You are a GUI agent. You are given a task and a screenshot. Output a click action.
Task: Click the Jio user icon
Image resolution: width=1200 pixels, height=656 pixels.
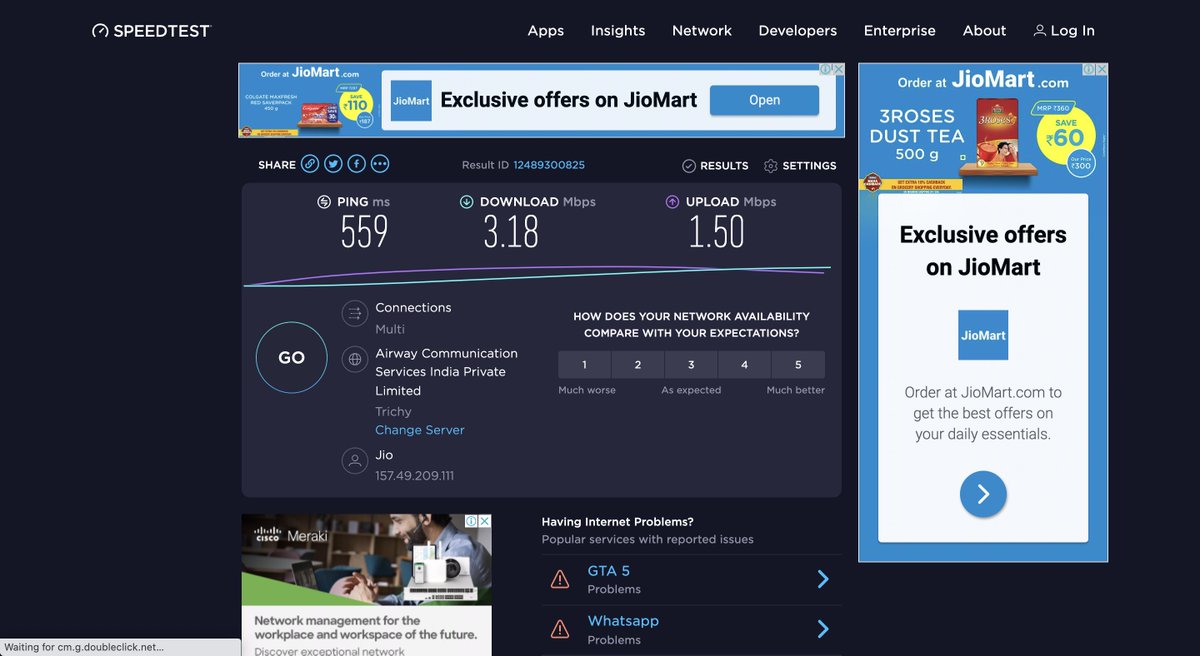tap(355, 461)
